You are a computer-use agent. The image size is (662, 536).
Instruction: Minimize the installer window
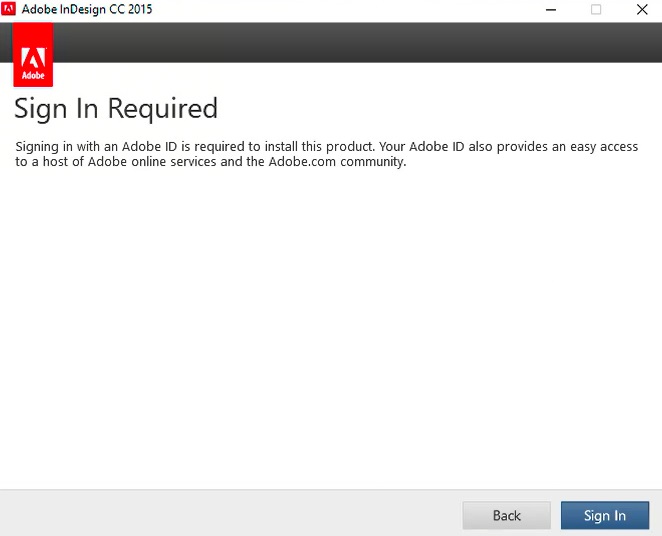(551, 9)
